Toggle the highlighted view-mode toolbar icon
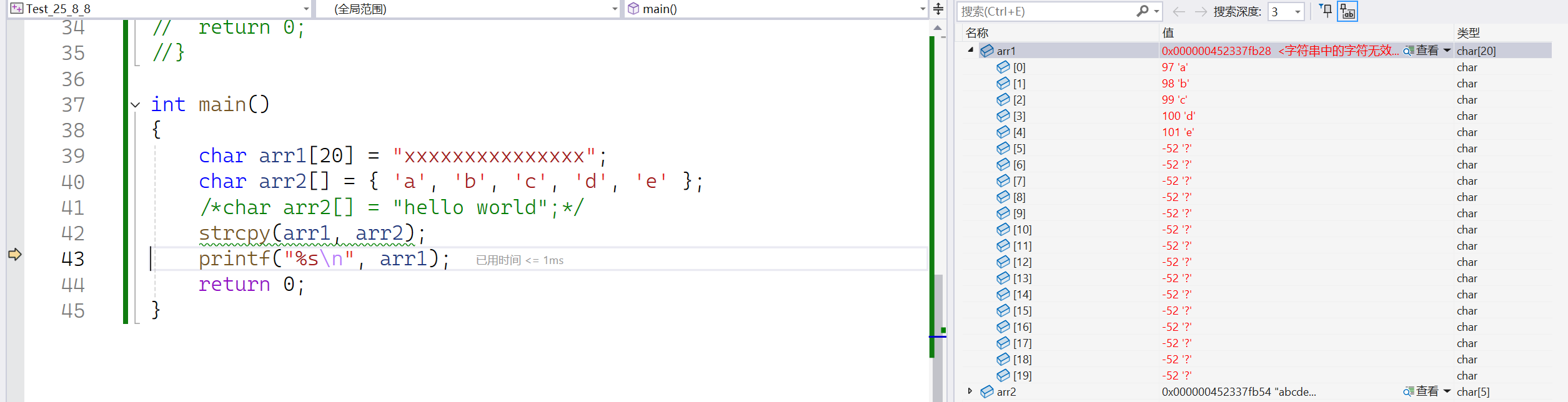This screenshot has height=402, width=1568. click(1347, 11)
